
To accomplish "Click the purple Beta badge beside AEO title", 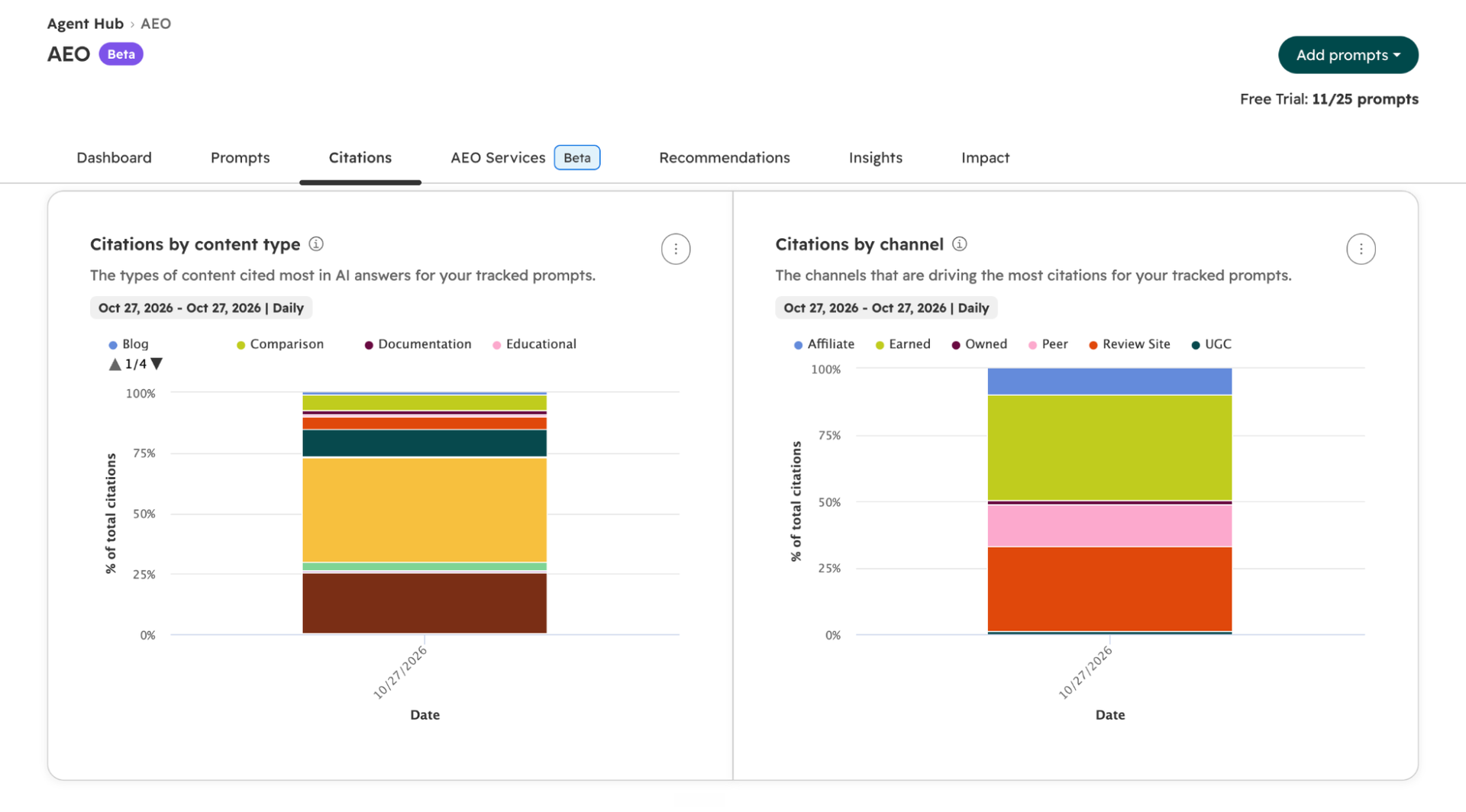I will click(121, 54).
